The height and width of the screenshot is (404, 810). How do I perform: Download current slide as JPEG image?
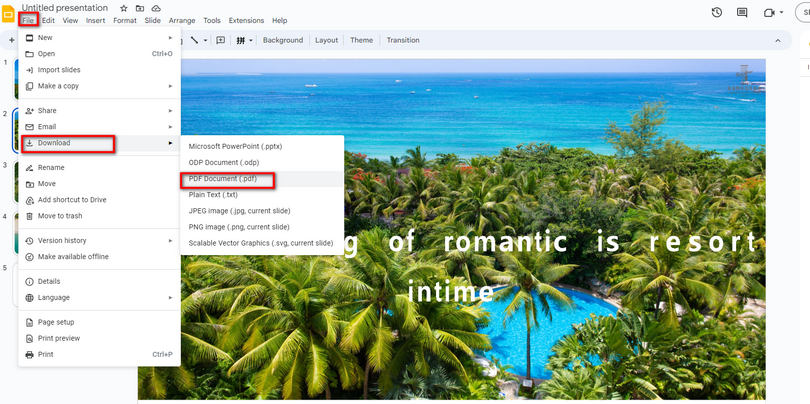tap(262, 211)
